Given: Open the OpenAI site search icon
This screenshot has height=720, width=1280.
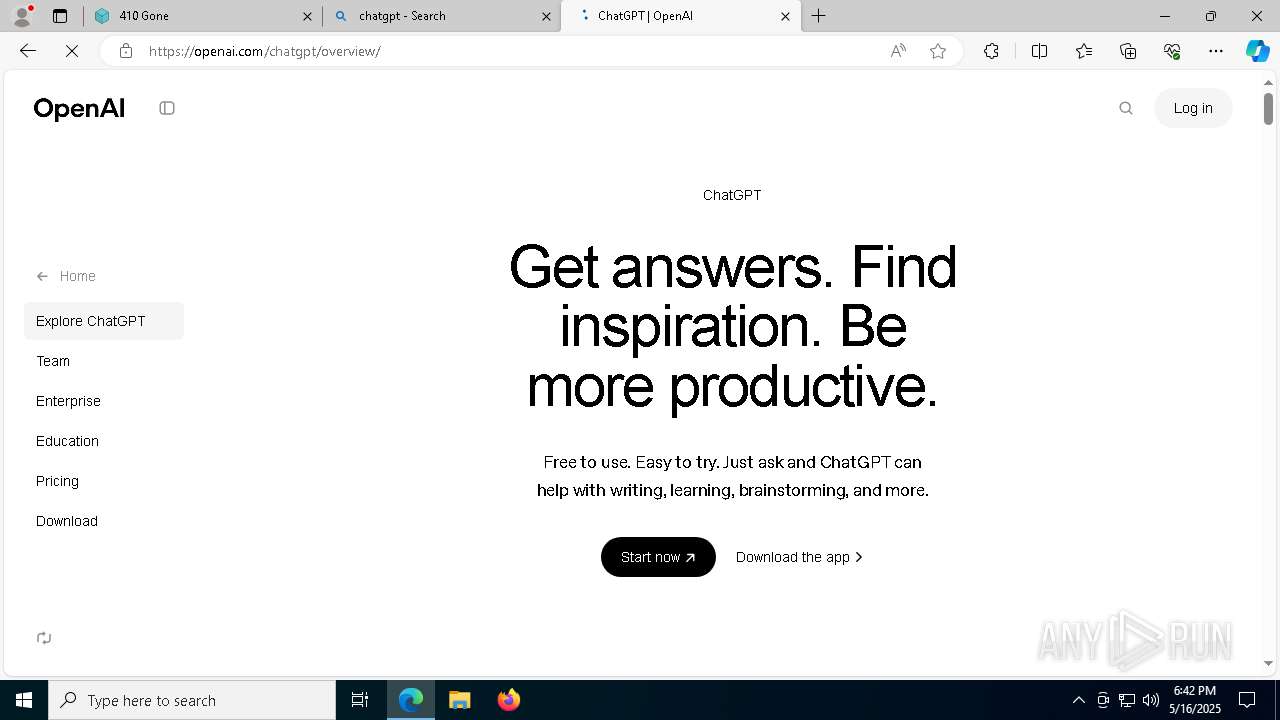Looking at the screenshot, I should point(1126,108).
